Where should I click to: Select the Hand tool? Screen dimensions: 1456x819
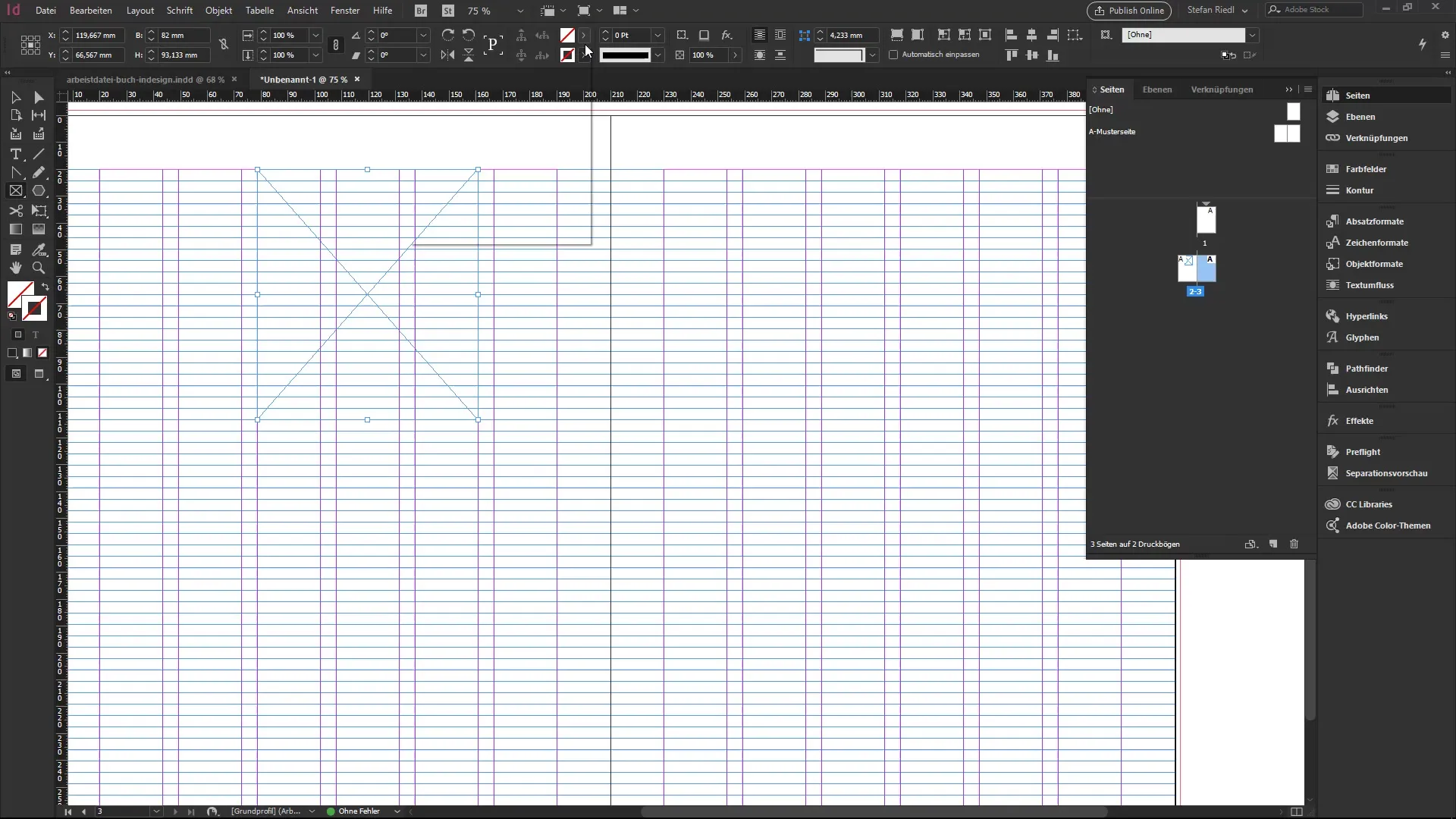(15, 268)
